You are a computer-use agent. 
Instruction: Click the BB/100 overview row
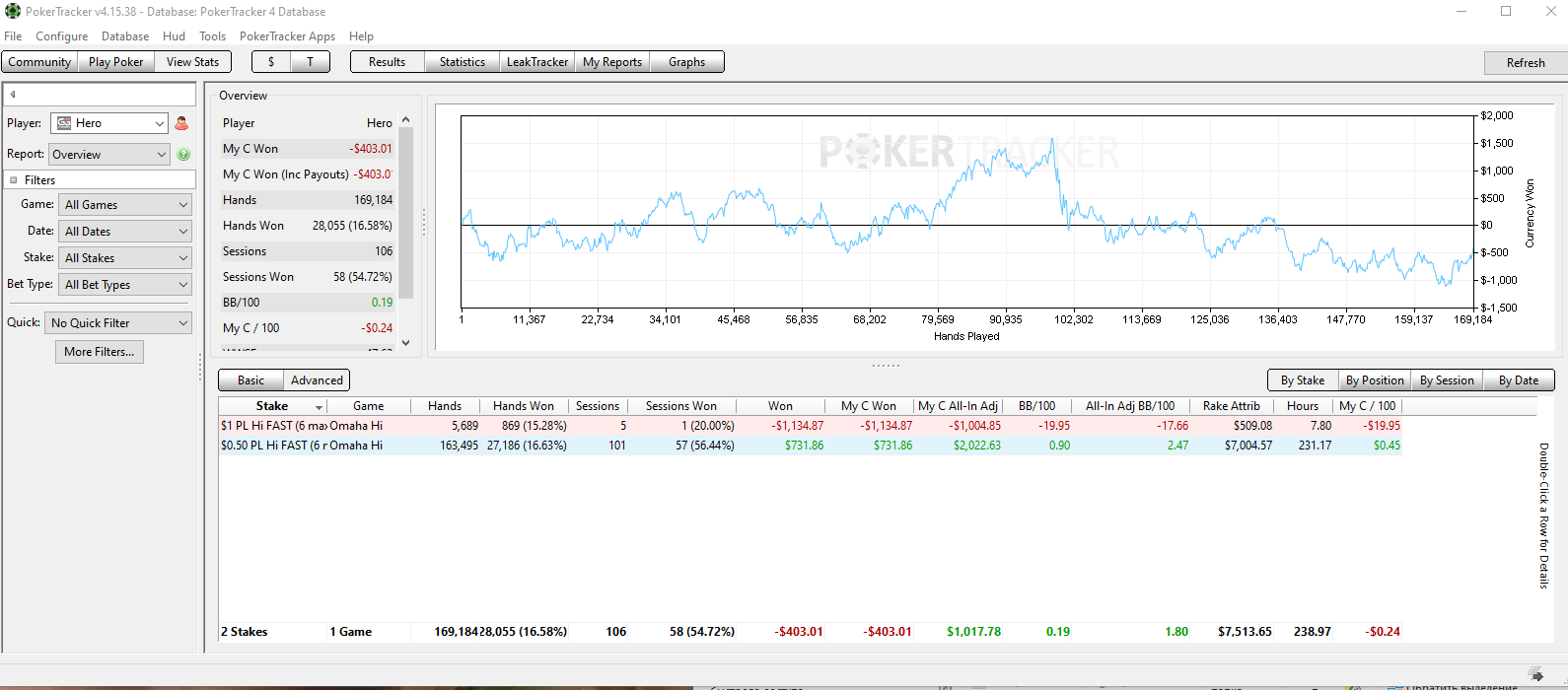[308, 303]
